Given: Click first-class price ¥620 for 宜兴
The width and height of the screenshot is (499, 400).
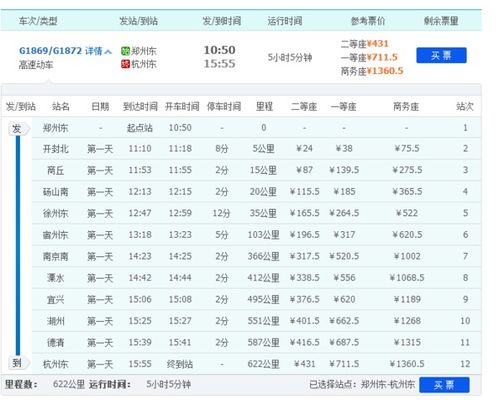Looking at the screenshot, I should tap(344, 300).
